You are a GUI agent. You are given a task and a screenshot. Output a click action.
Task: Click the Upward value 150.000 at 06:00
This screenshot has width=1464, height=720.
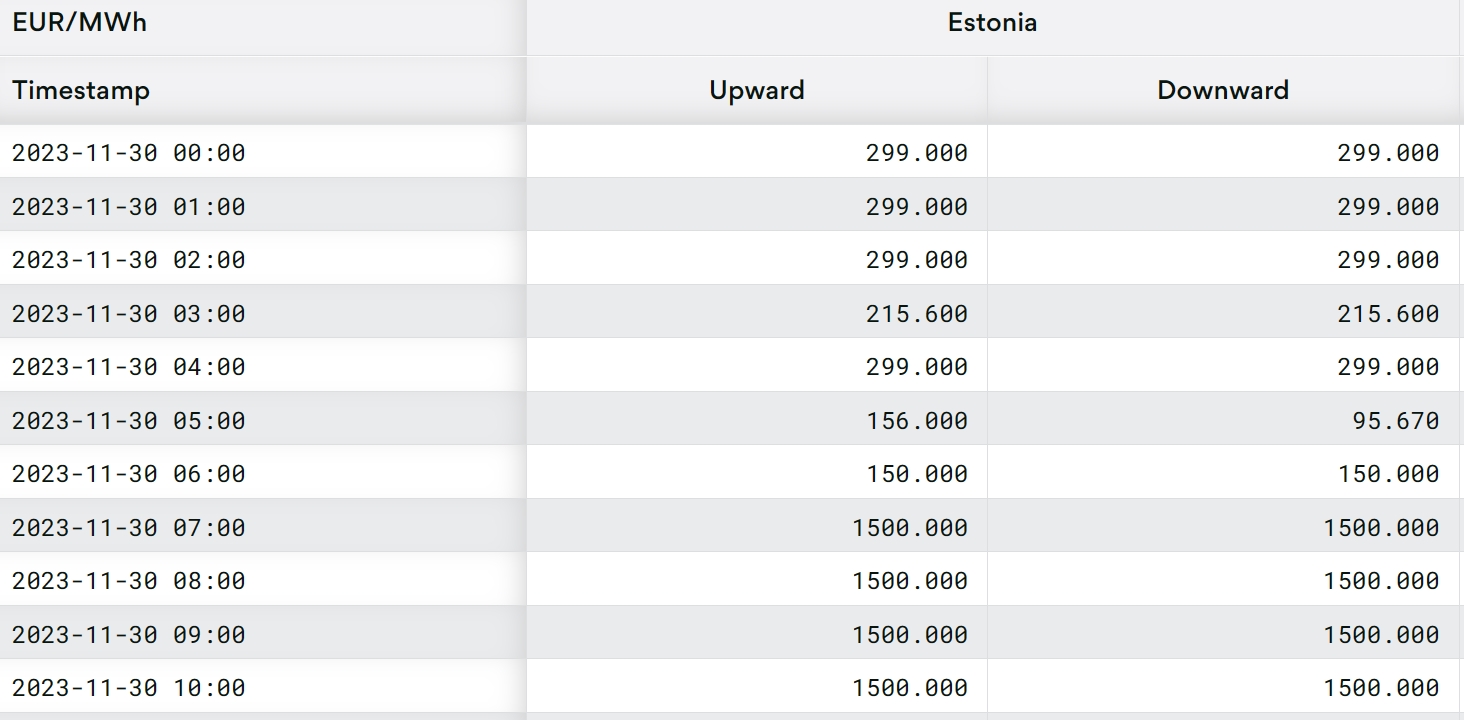click(916, 474)
